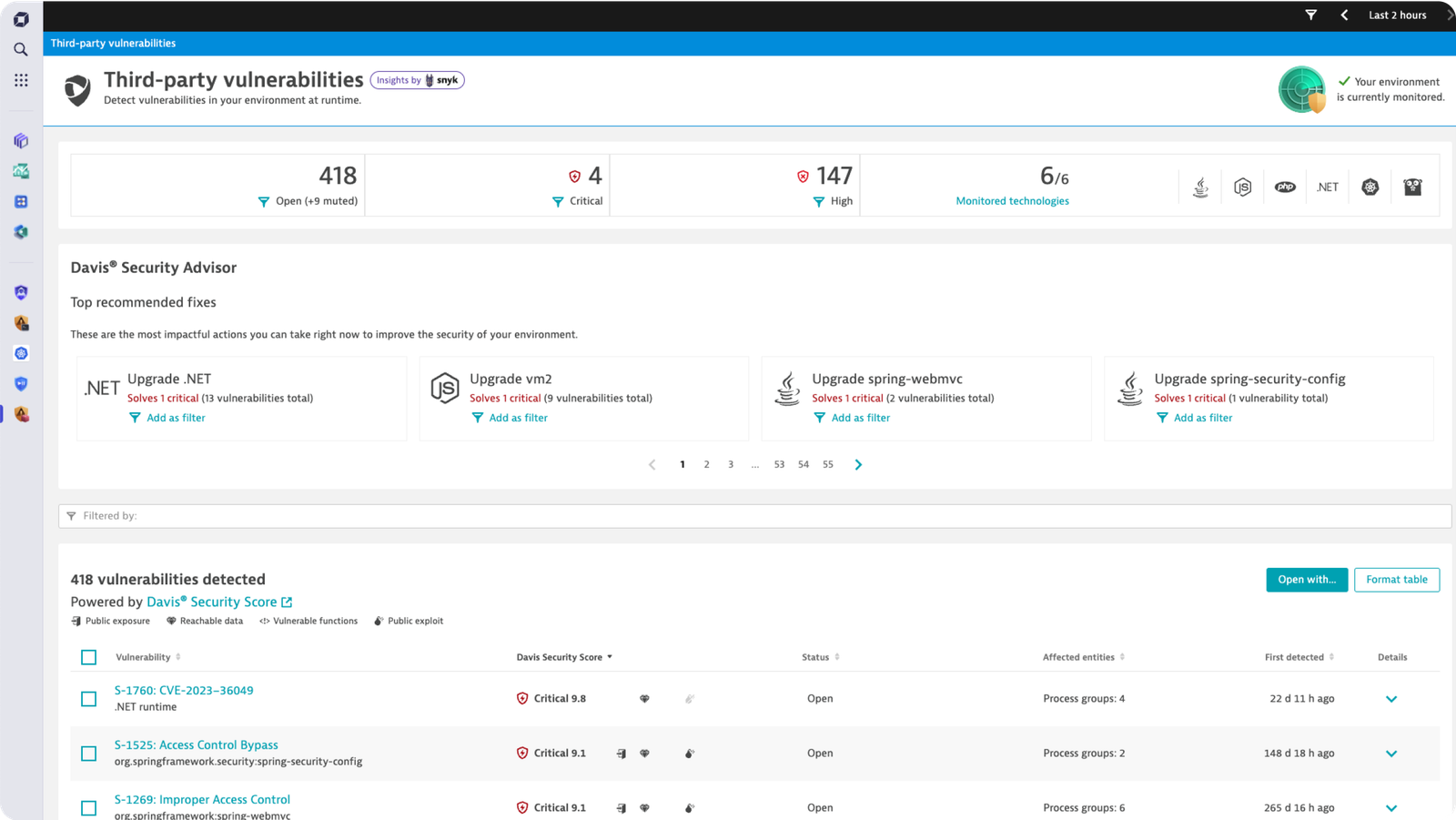This screenshot has width=1456, height=820.
Task: Open the apps grid launcher icon
Action: (20, 80)
